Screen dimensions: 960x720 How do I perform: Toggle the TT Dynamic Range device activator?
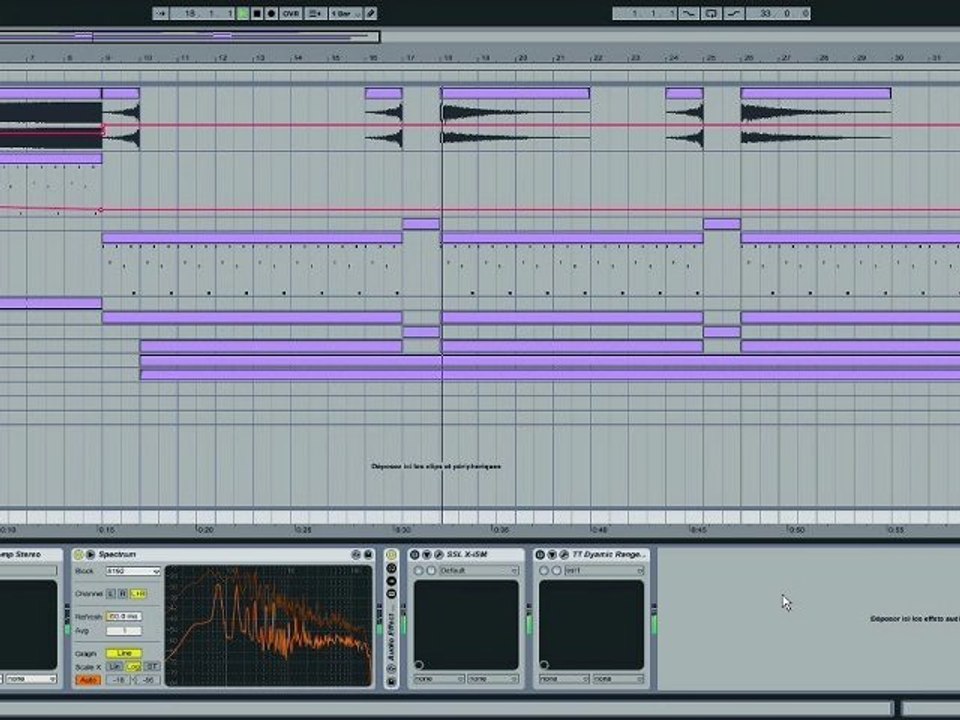(x=540, y=555)
